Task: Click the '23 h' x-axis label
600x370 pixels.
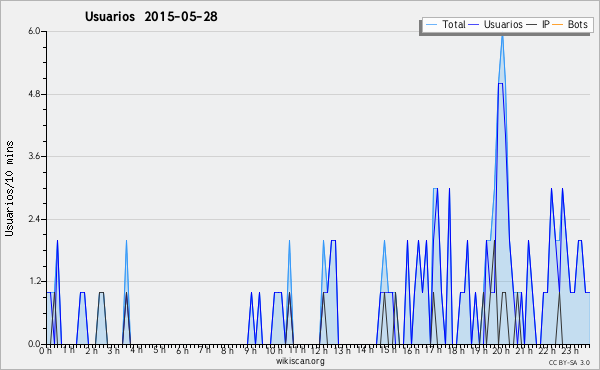Action: pos(570,350)
